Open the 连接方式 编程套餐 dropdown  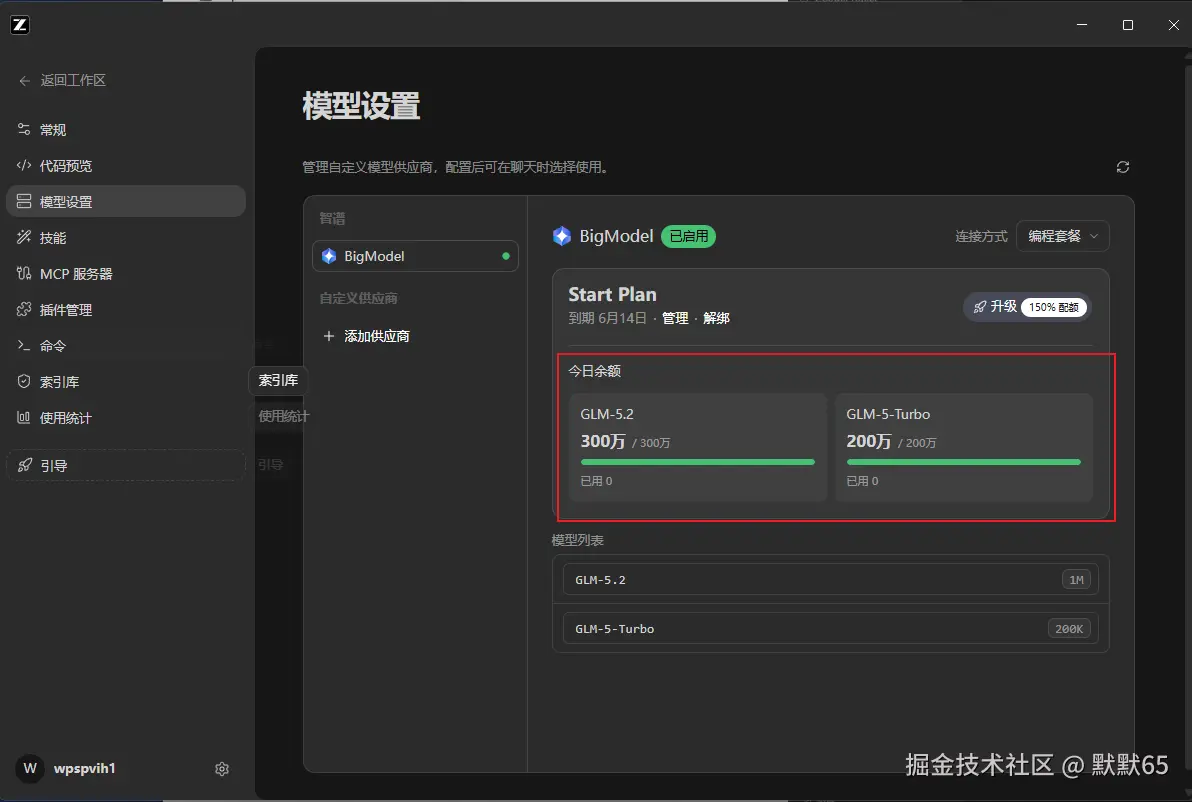coord(1063,236)
